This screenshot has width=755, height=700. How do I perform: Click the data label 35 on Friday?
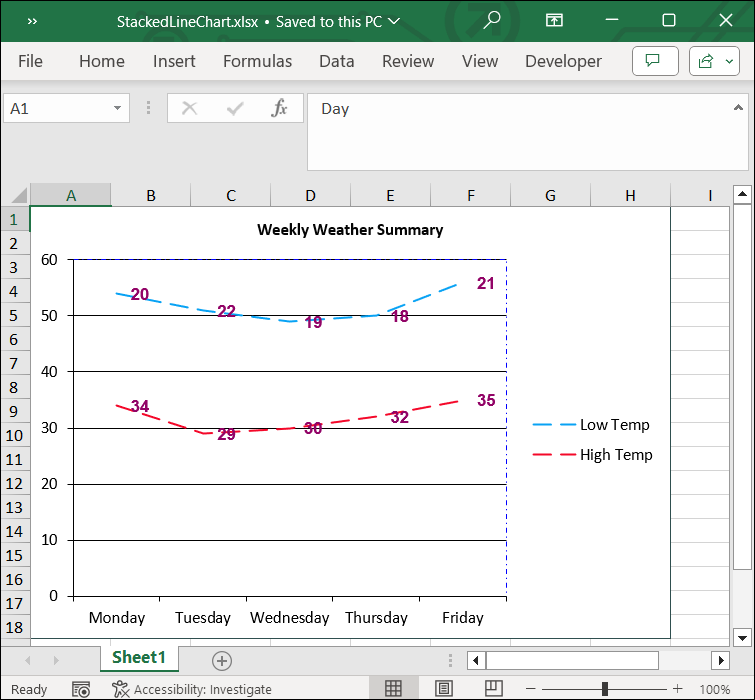pos(486,400)
